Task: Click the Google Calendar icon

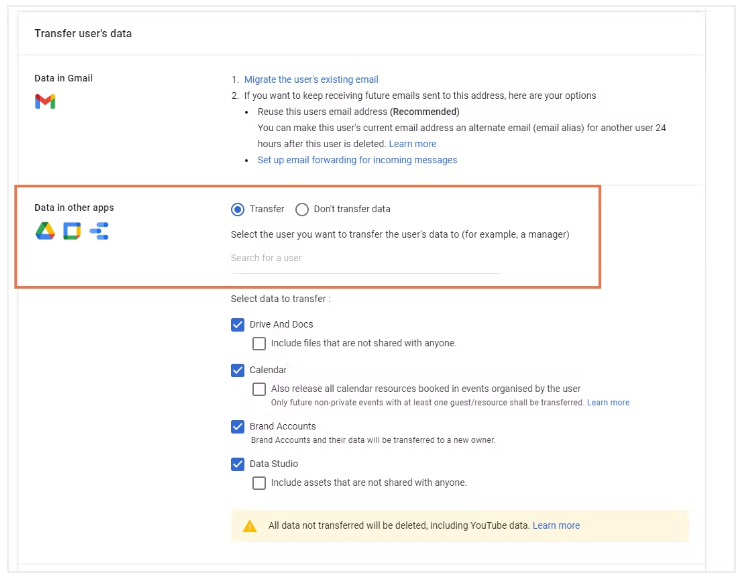Action: click(x=72, y=231)
